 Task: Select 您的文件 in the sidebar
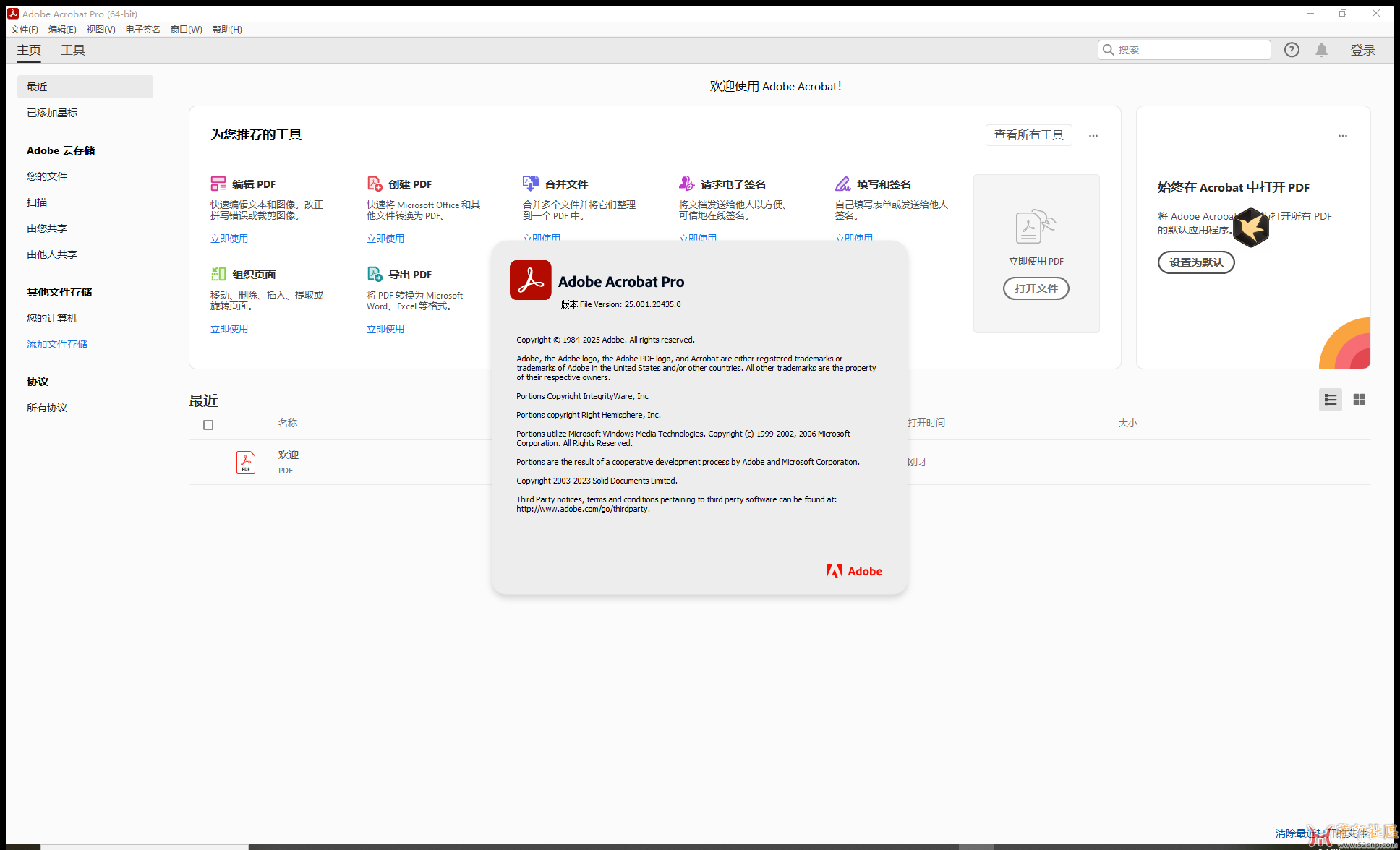point(47,176)
